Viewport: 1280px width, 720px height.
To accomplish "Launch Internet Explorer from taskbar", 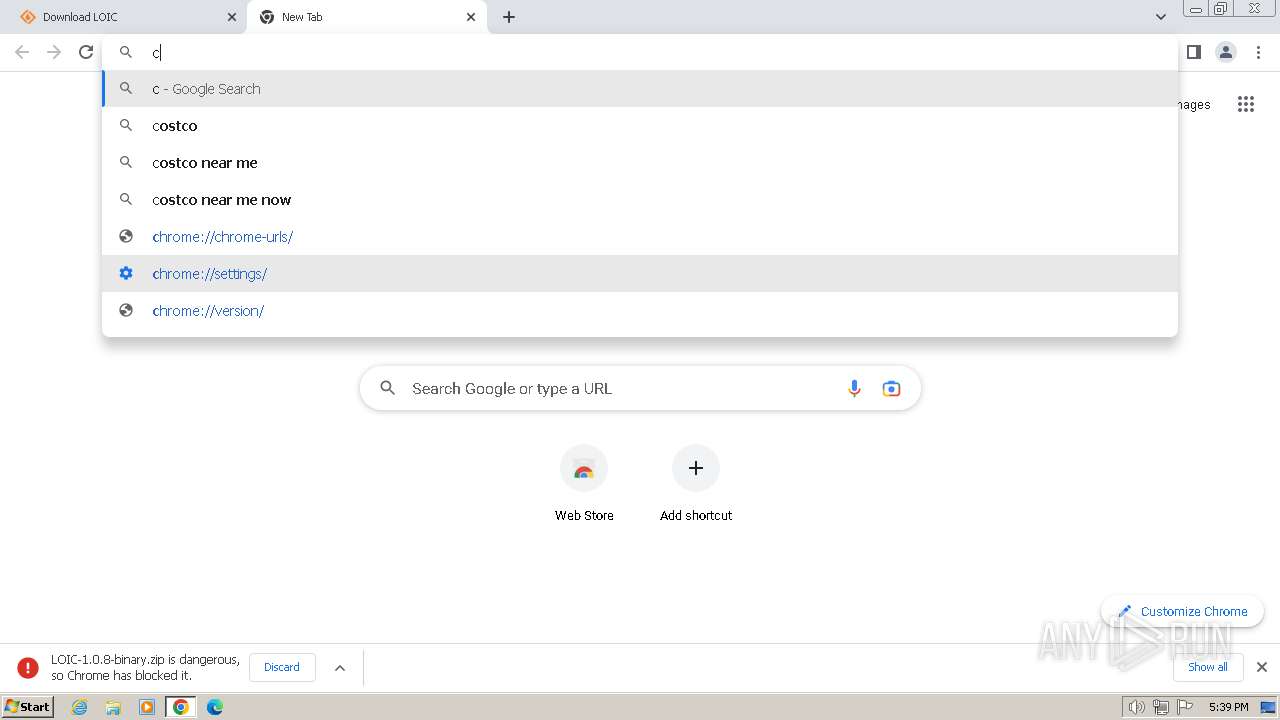I will coord(80,707).
